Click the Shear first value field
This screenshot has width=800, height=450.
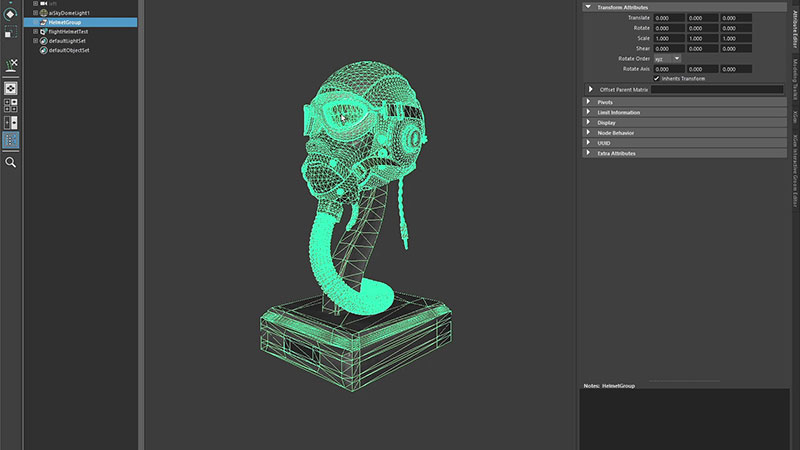[669, 48]
